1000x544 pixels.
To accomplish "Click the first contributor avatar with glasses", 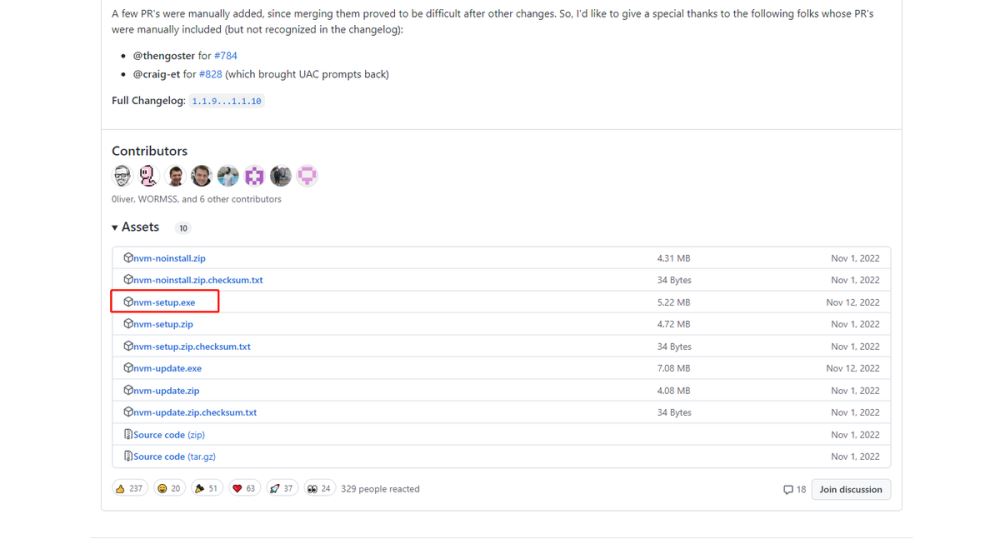I will pyautogui.click(x=121, y=176).
